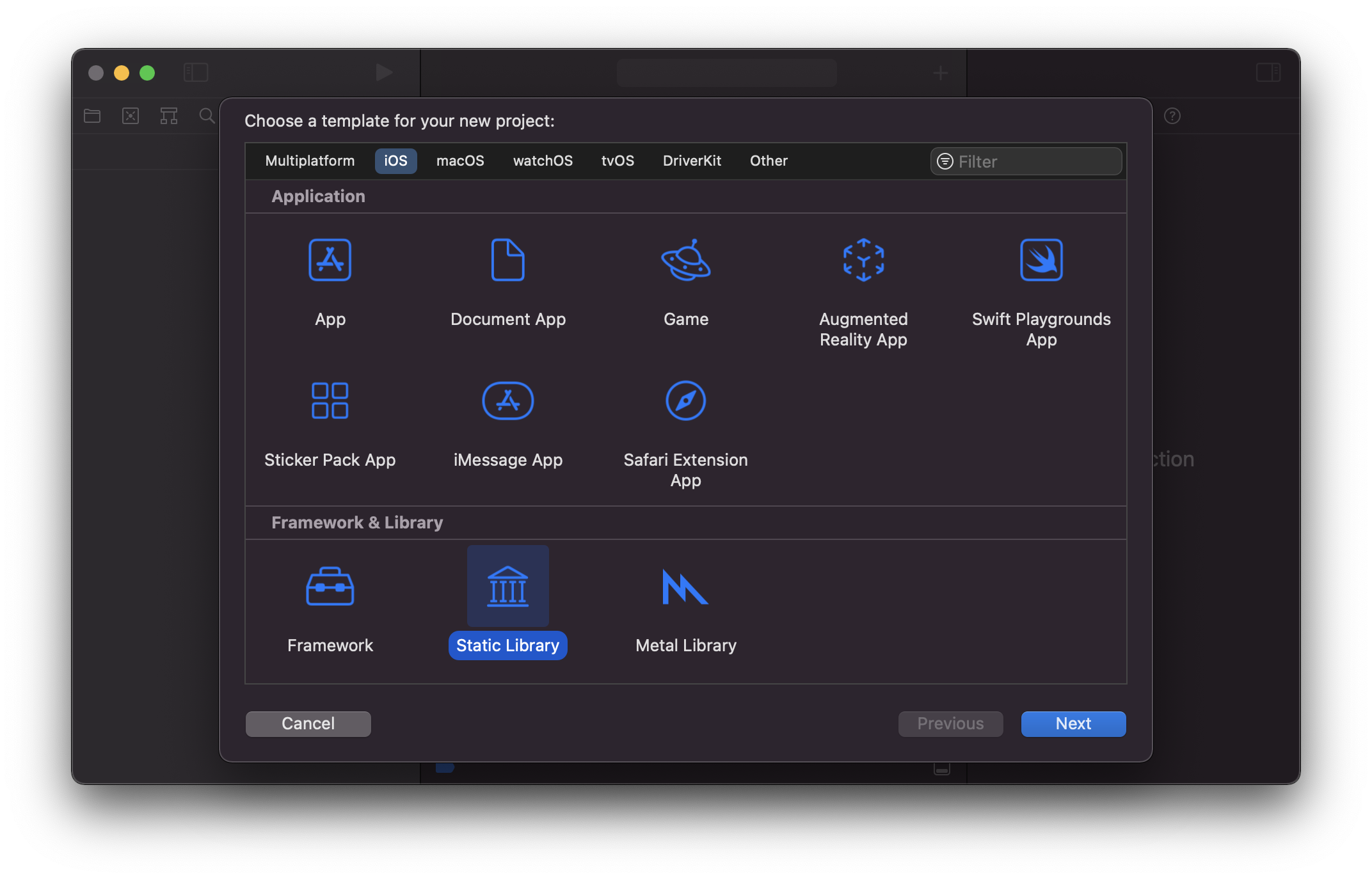Image resolution: width=1372 pixels, height=879 pixels.
Task: Toggle the left navigator sidebar
Action: tap(196, 72)
